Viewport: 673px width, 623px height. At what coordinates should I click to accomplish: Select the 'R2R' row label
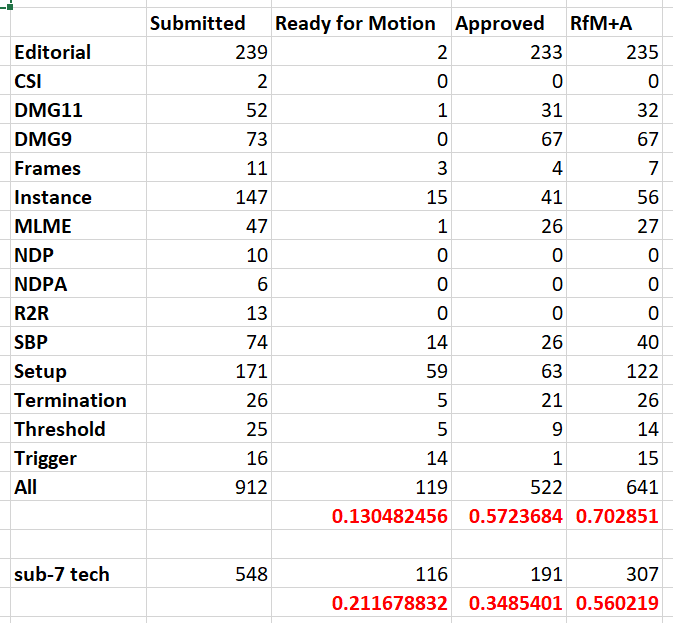[x=79, y=312]
